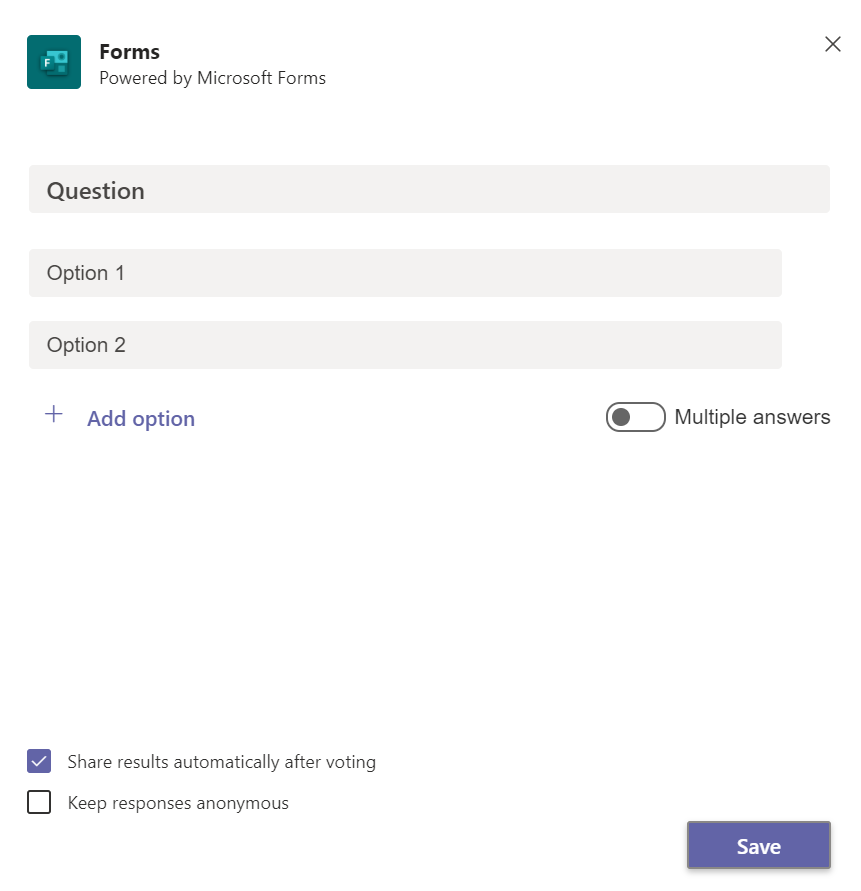Click the gray knob of the Multiple answers toggle
Viewport: 861px width, 891px height.
[621, 417]
